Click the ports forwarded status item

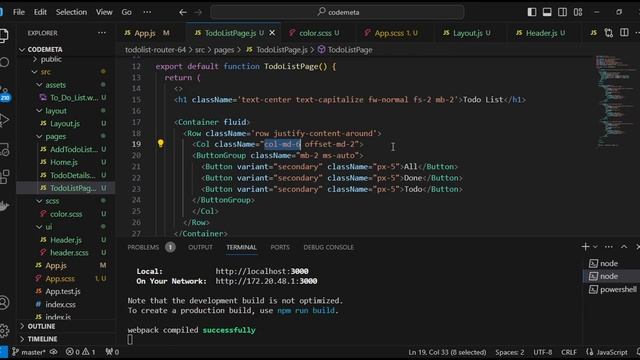[112, 352]
